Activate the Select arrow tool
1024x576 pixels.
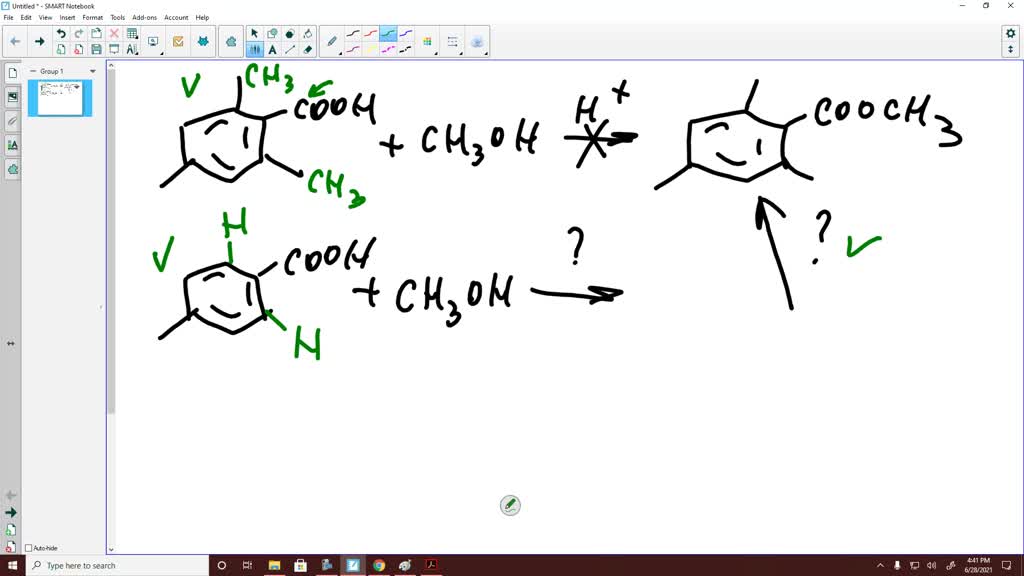click(x=254, y=33)
